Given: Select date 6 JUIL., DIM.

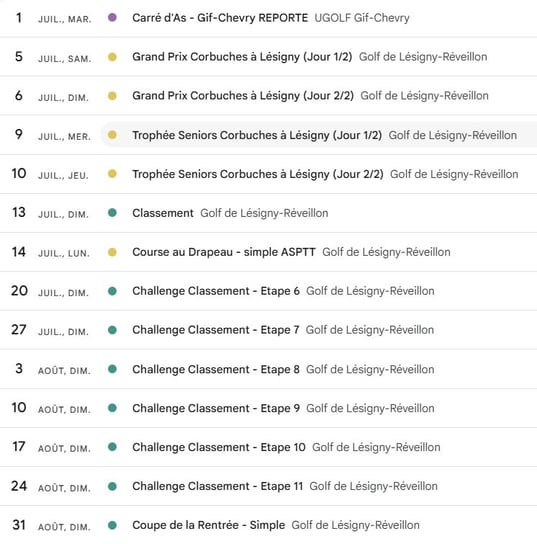Looking at the screenshot, I should pos(52,96).
